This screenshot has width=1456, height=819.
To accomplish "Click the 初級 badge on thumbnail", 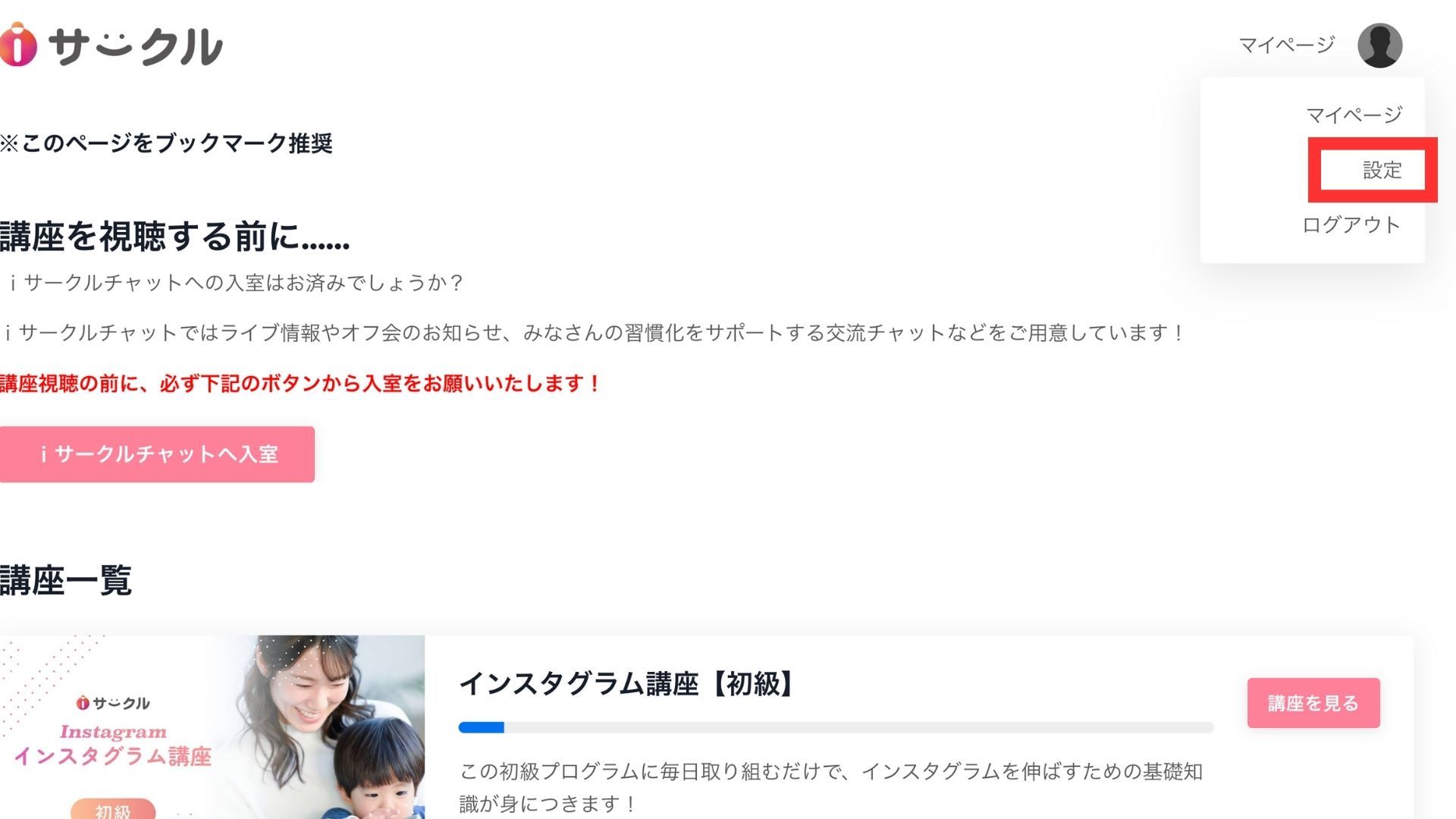I will (113, 809).
